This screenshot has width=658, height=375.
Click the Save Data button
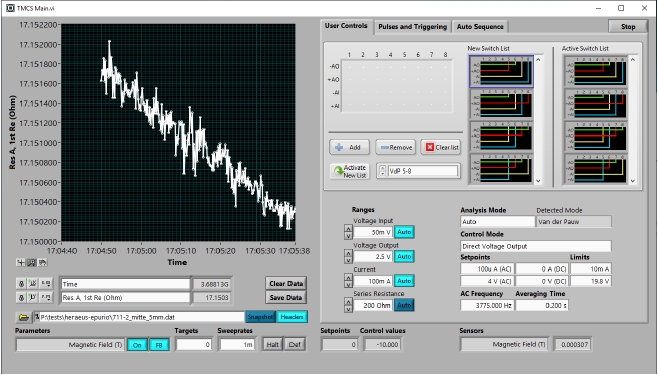[286, 297]
